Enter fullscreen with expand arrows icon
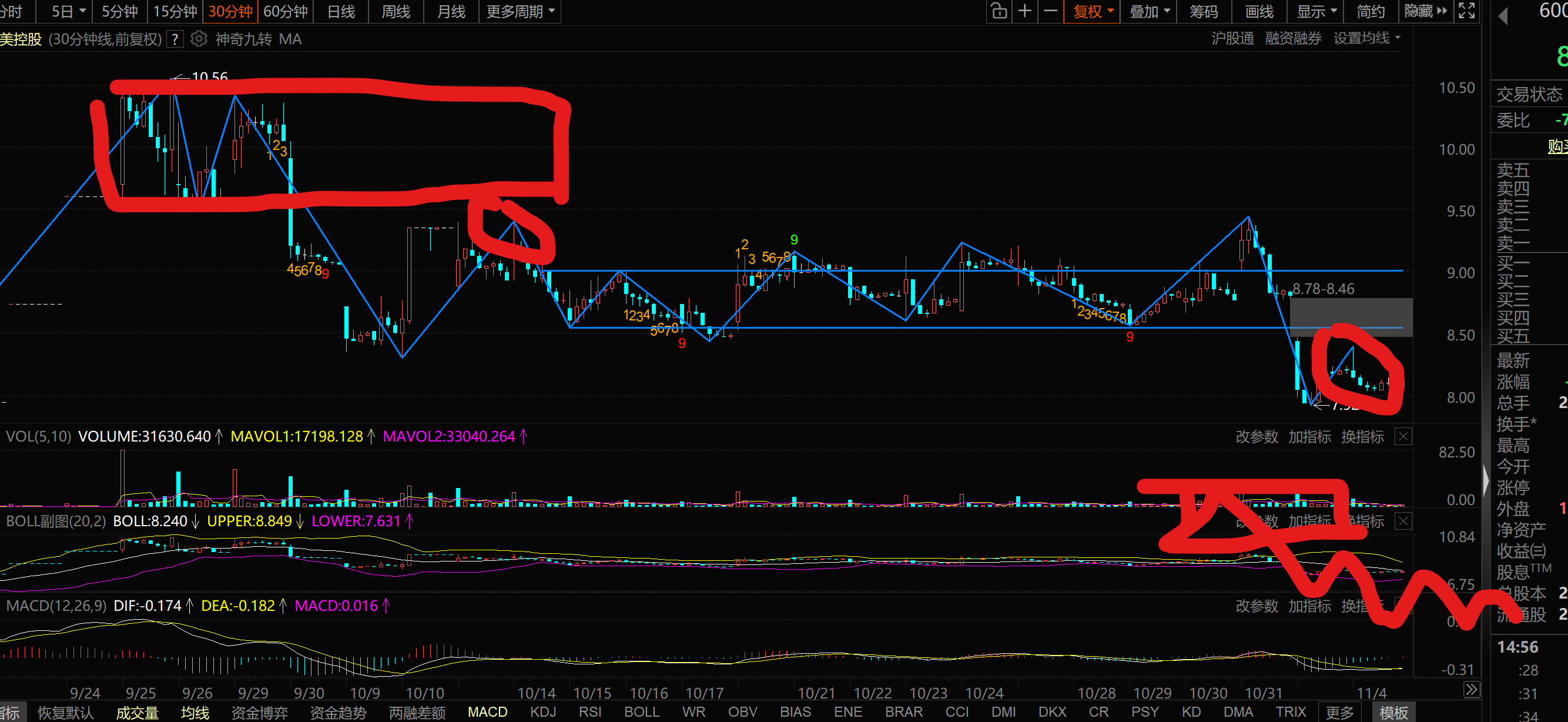This screenshot has width=1568, height=722. 1467,11
